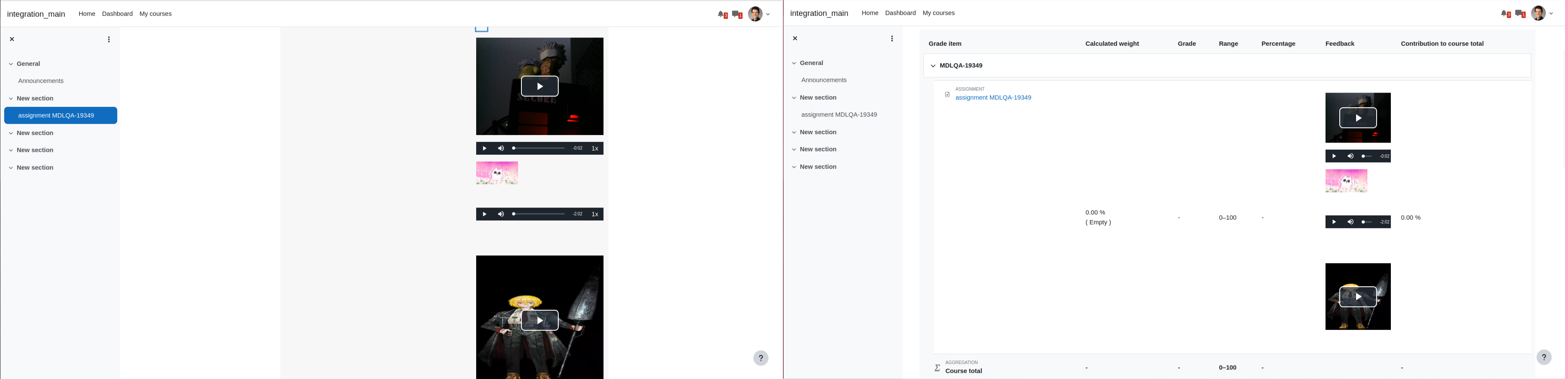Click integration_main brand in right window
The image size is (1568, 379).
(x=819, y=13)
